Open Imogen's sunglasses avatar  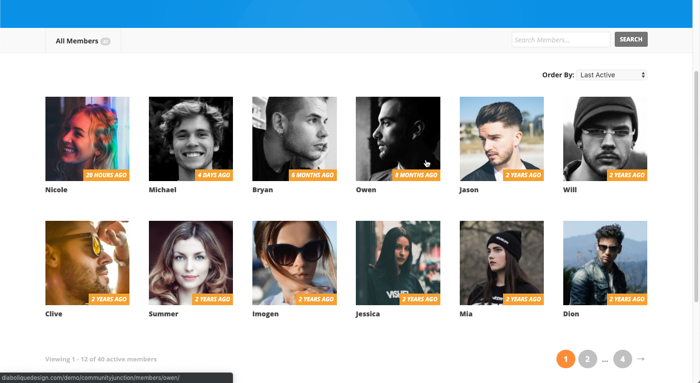coord(294,263)
